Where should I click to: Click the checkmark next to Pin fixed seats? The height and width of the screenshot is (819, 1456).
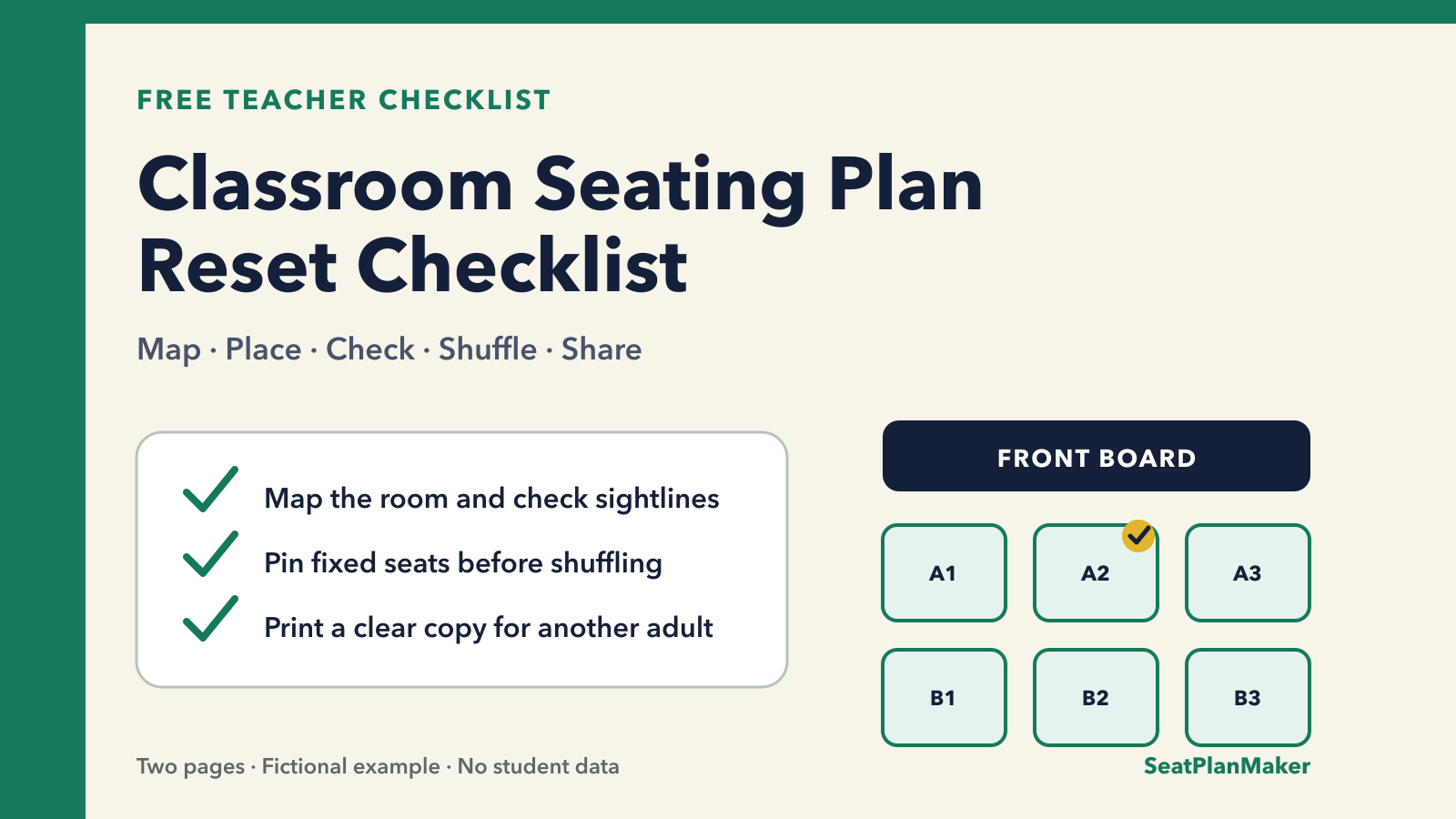(x=211, y=554)
